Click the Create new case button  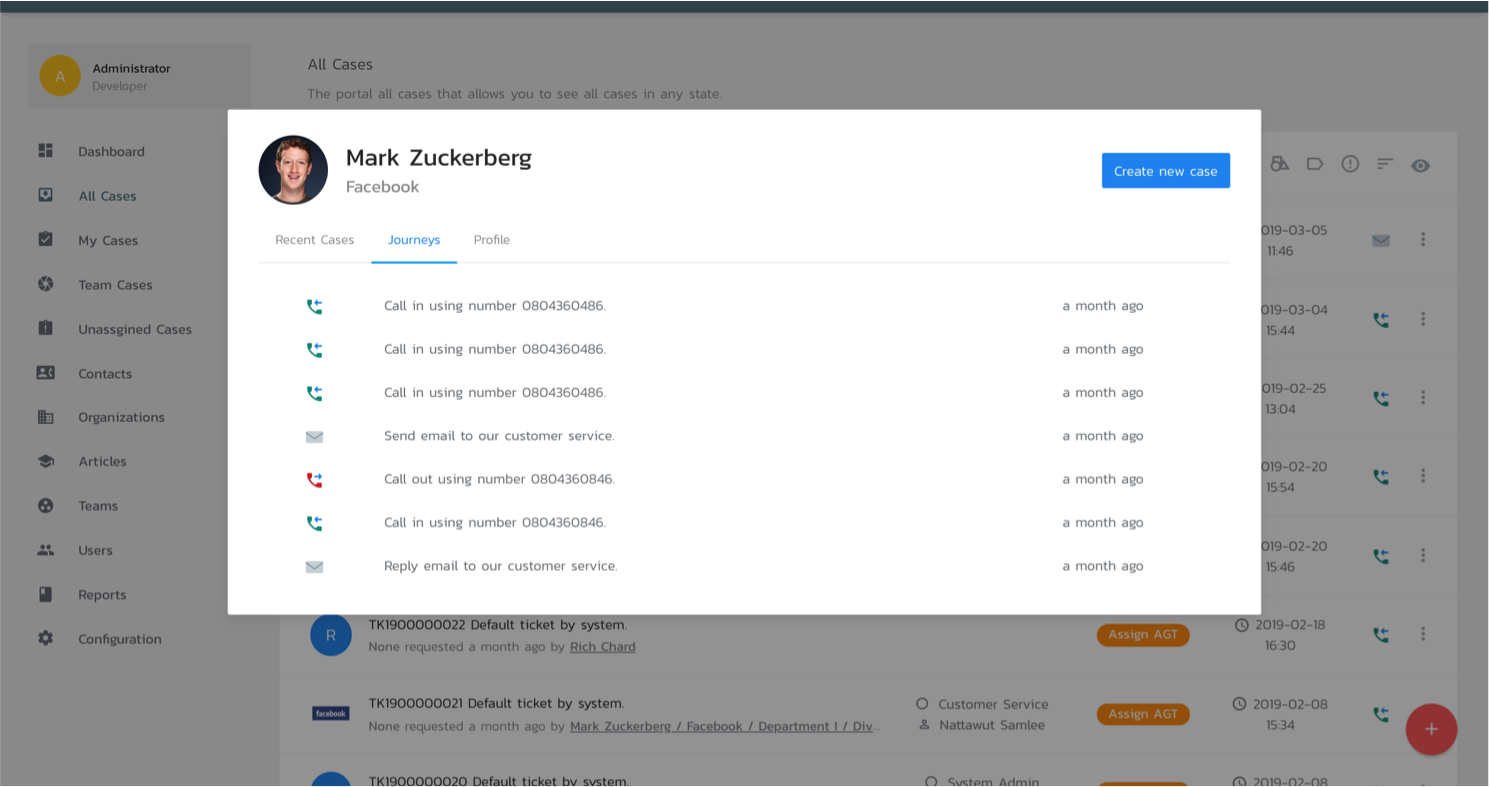[x=1165, y=171]
